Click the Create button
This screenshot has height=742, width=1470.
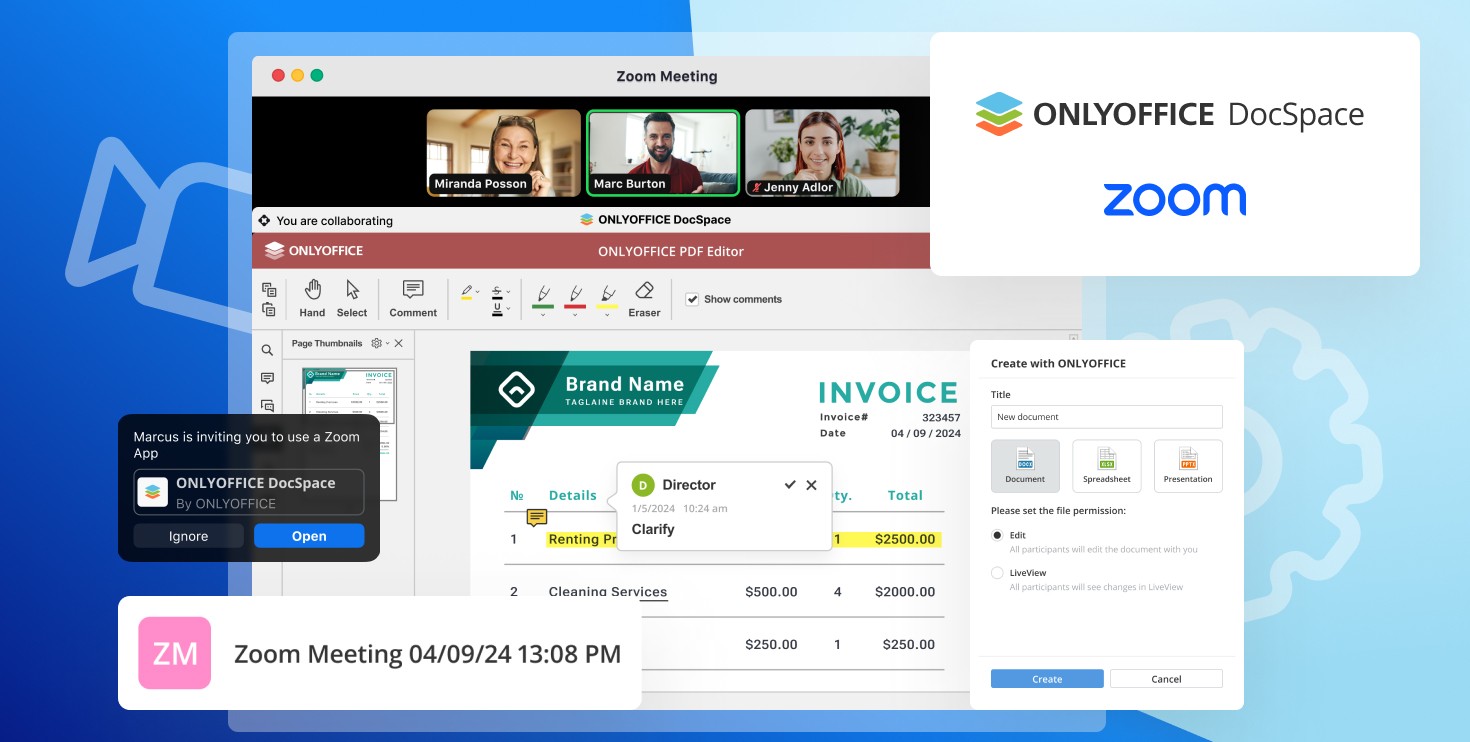[x=1047, y=679]
